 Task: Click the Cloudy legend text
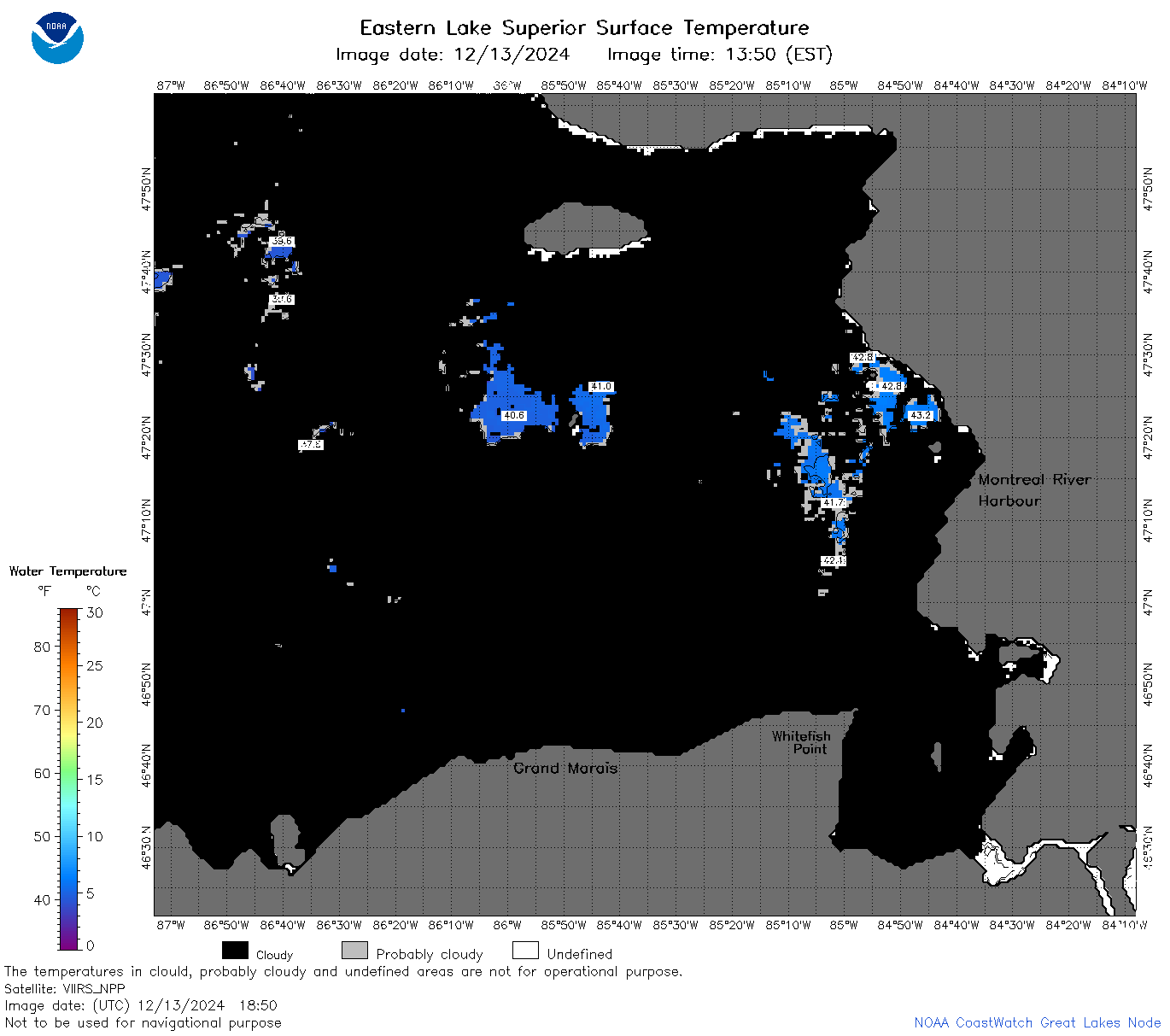pyautogui.click(x=274, y=955)
